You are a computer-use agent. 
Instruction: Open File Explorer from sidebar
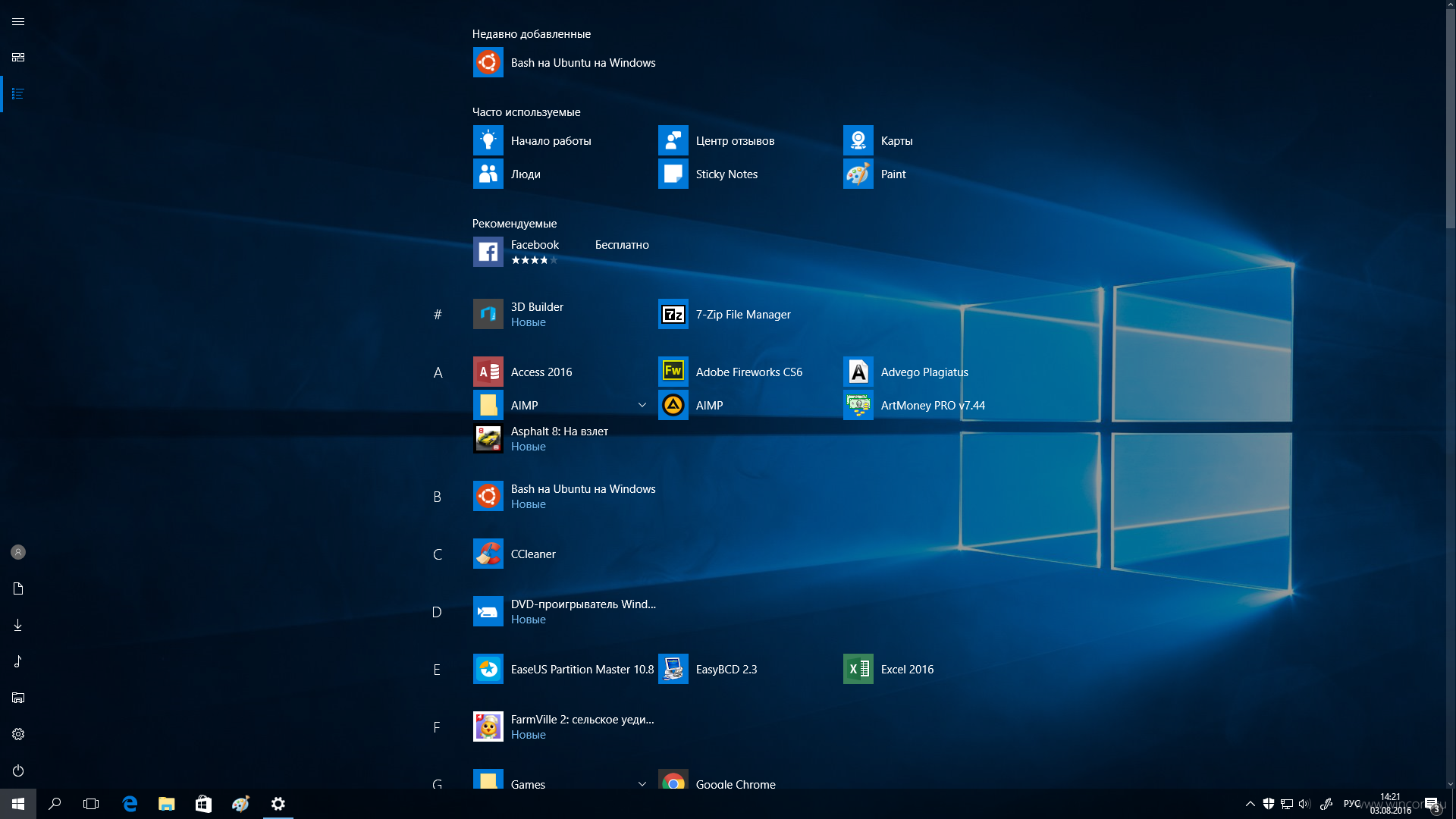(x=18, y=698)
